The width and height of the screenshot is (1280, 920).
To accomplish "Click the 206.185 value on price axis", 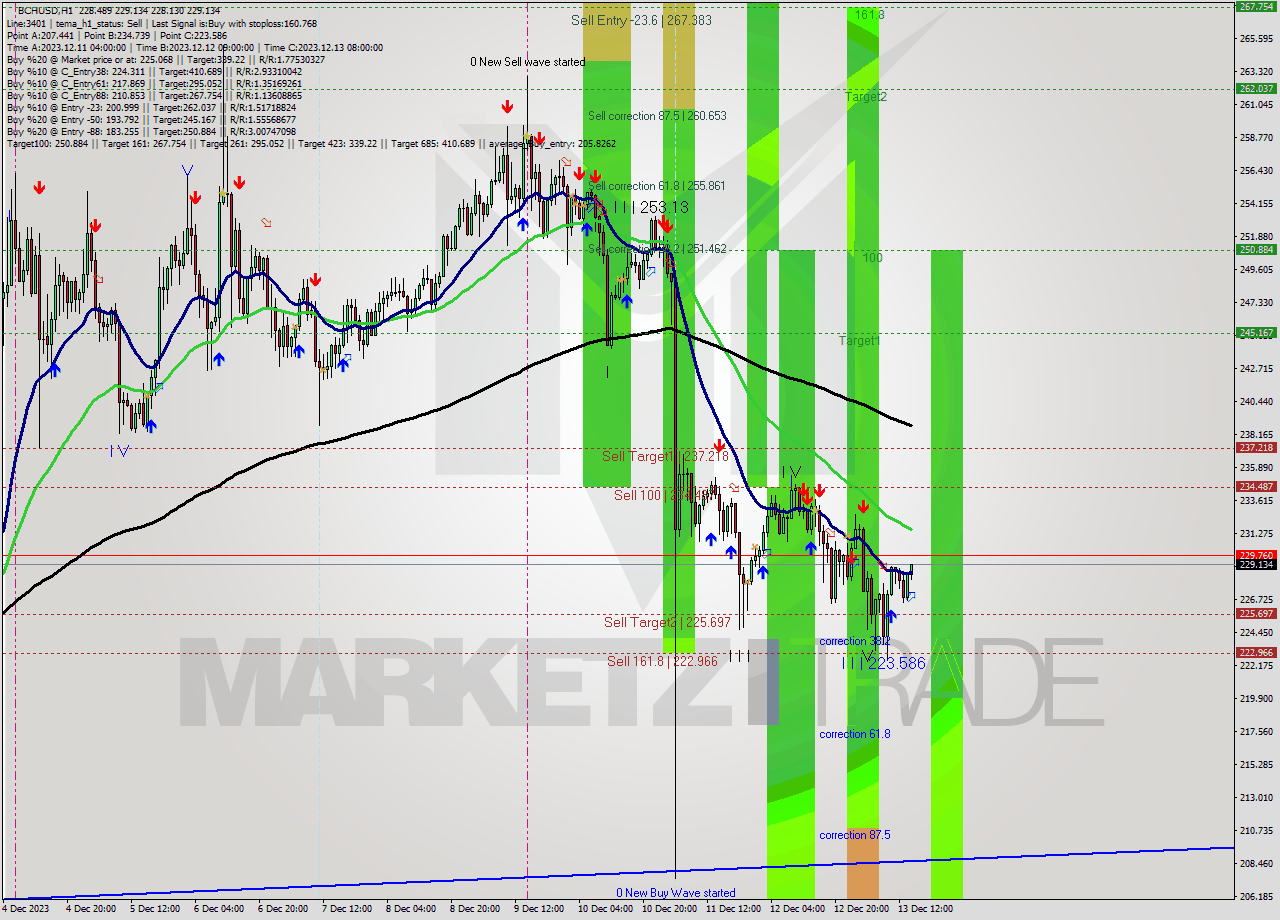I will pos(1255,897).
